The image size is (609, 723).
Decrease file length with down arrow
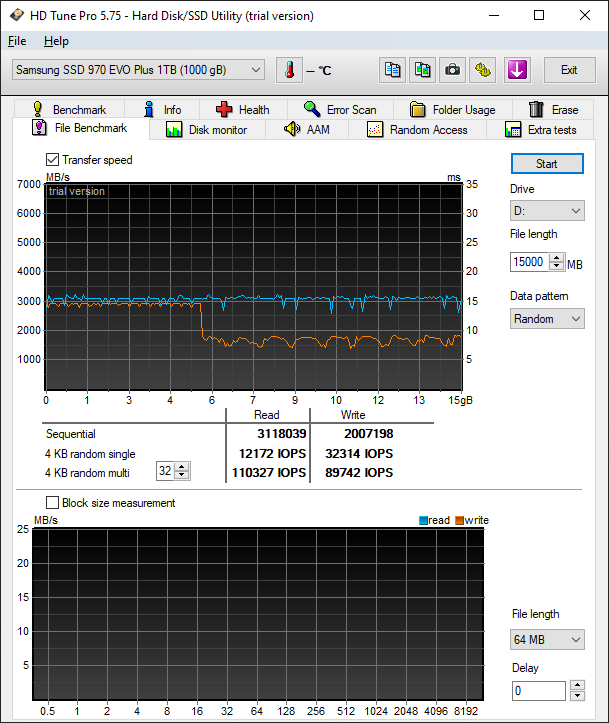pos(557,266)
